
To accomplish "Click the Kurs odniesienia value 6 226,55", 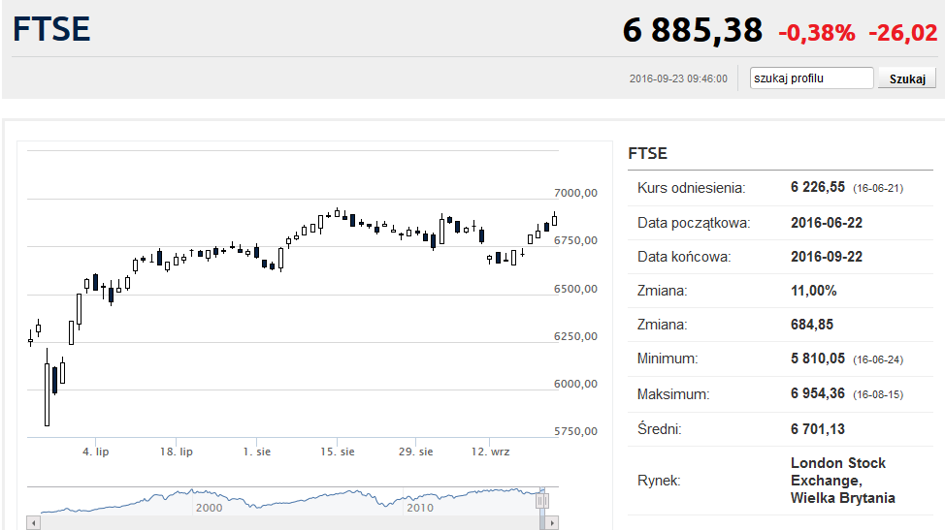I will click(x=818, y=187).
